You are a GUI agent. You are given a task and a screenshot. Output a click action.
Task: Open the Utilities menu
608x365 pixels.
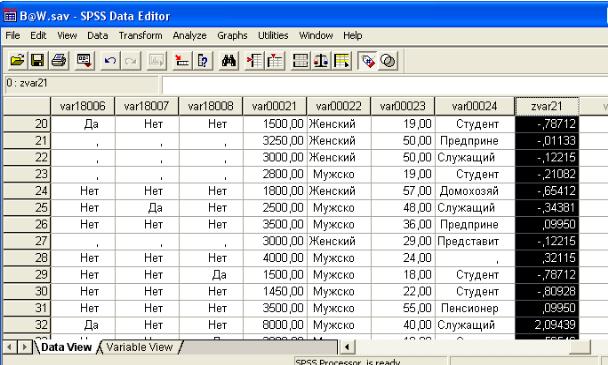273,36
